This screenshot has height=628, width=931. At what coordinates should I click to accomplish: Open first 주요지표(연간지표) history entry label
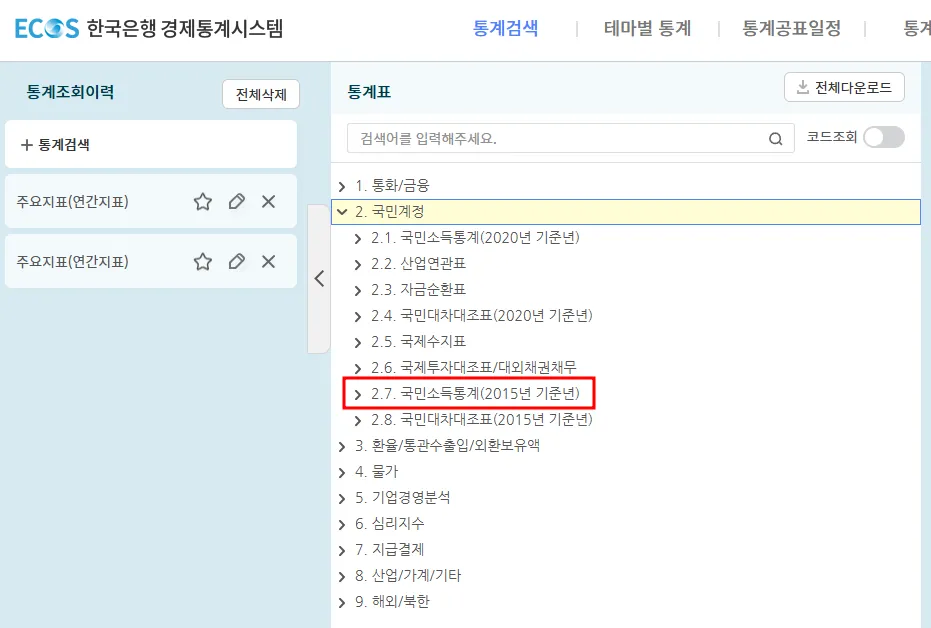(x=72, y=202)
